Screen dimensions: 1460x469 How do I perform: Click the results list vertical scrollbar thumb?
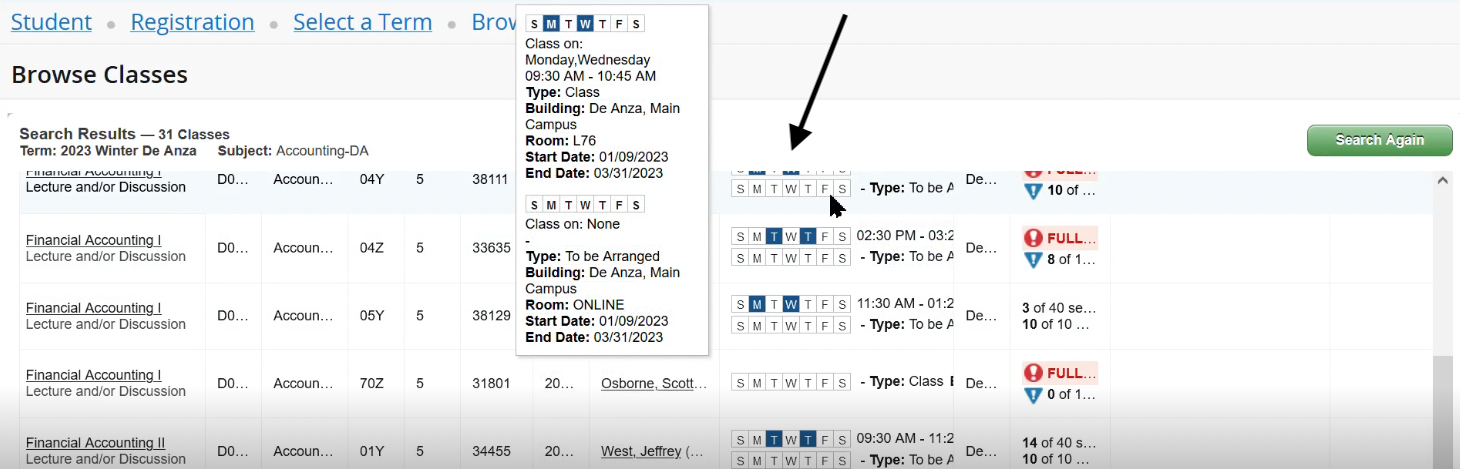coord(1442,412)
